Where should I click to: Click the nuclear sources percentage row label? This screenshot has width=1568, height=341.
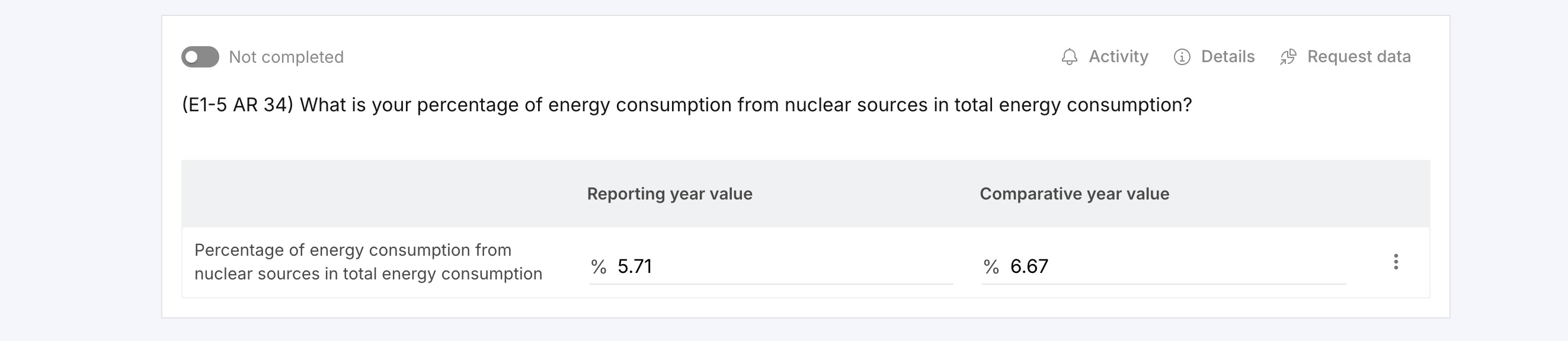pyautogui.click(x=367, y=262)
